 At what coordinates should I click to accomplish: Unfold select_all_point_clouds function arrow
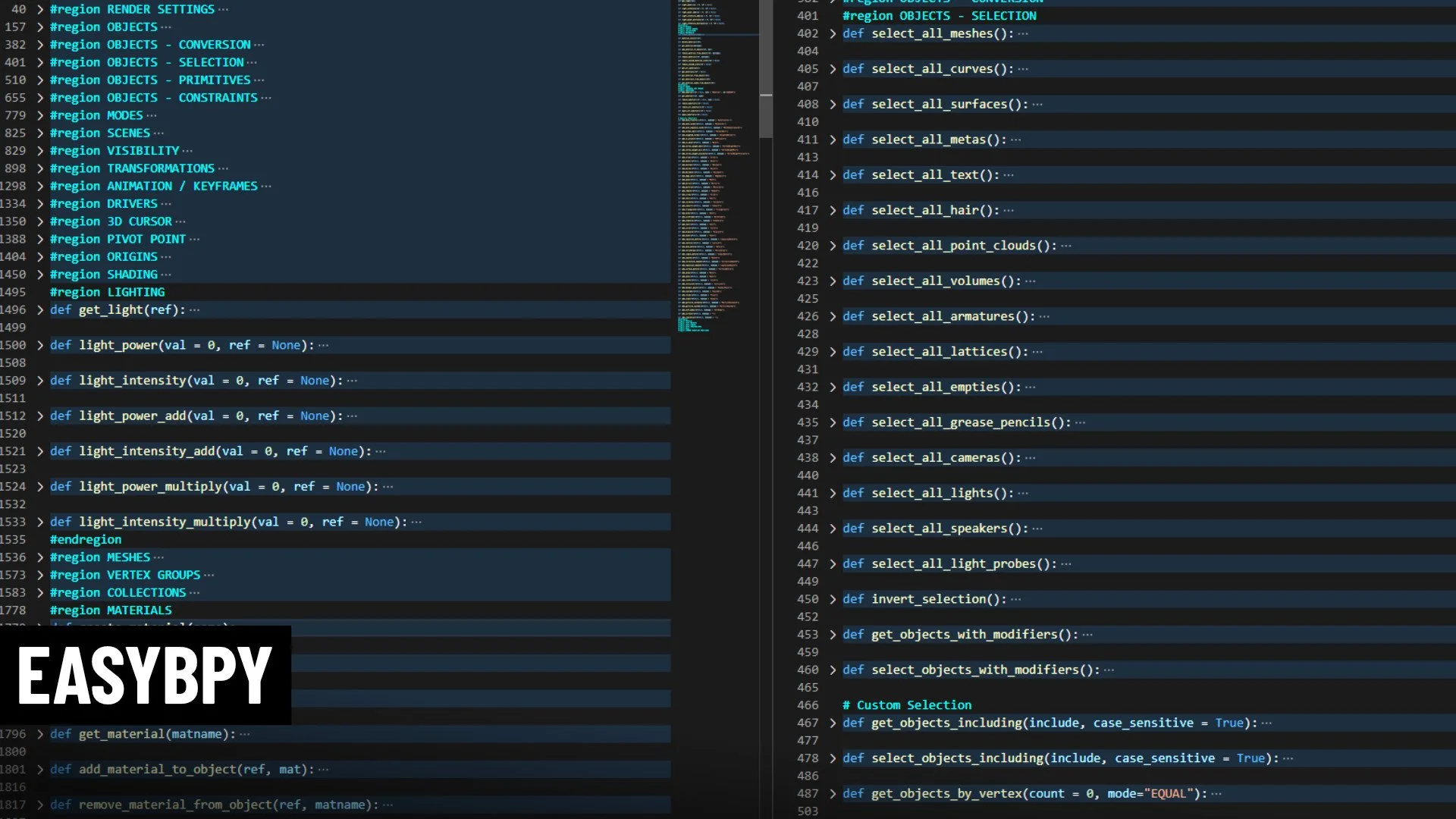(x=833, y=246)
